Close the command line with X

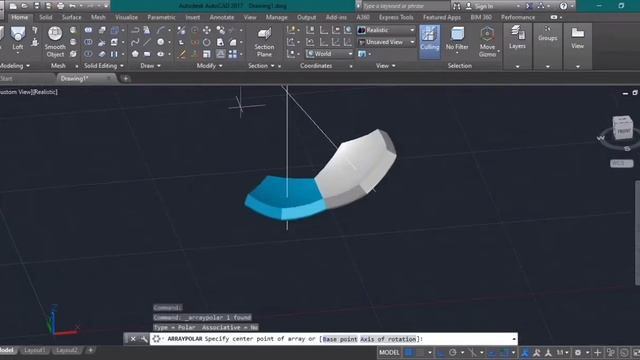tap(133, 339)
